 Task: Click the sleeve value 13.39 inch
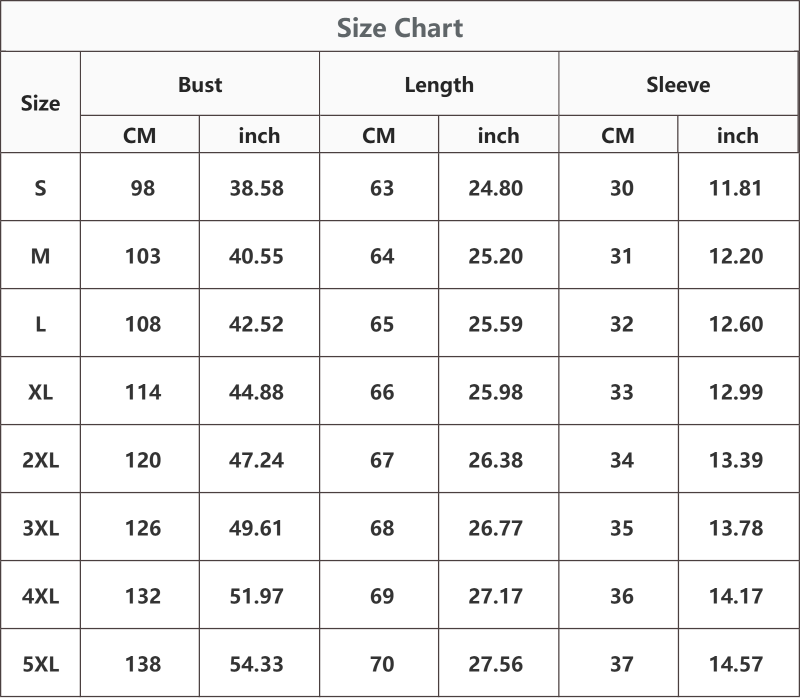coord(736,460)
